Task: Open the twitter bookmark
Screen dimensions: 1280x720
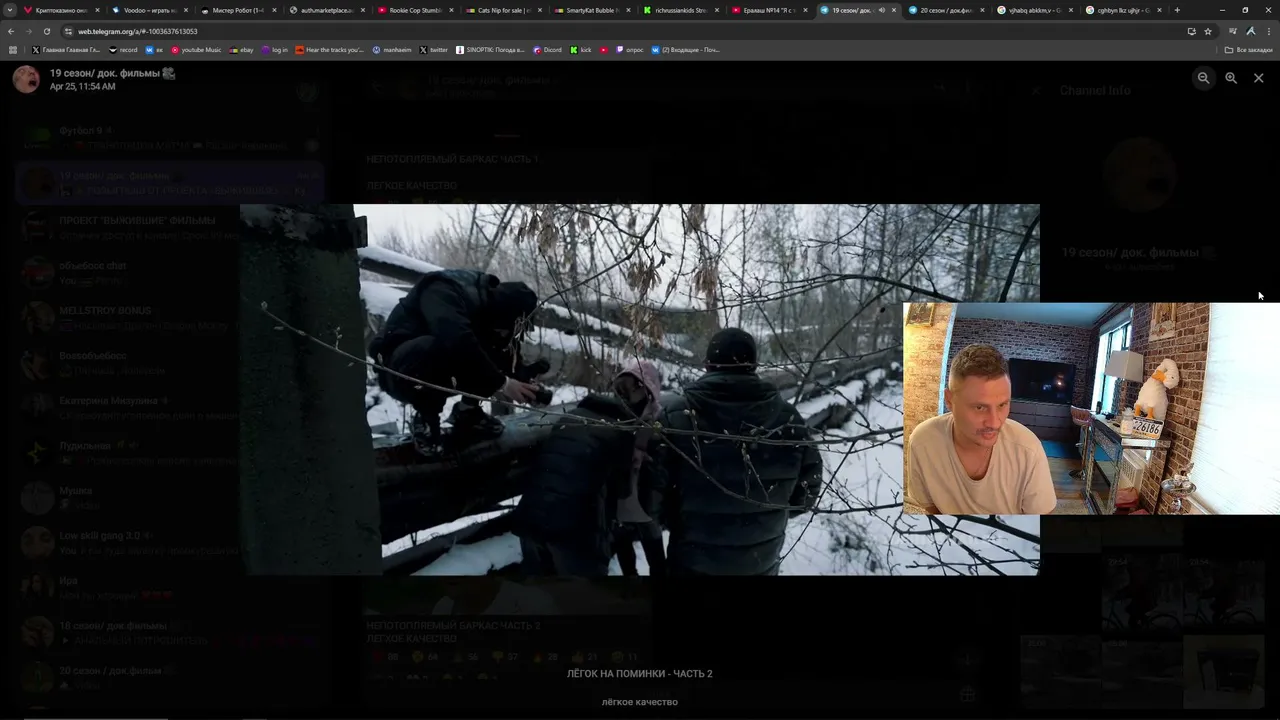Action: tap(434, 49)
